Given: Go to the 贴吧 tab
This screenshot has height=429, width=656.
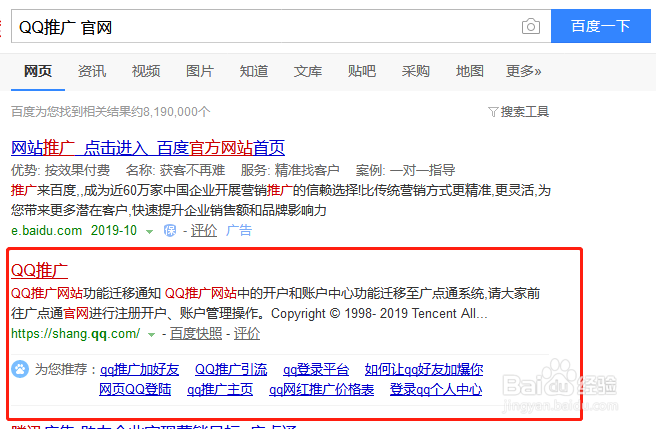Looking at the screenshot, I should coord(361,71).
